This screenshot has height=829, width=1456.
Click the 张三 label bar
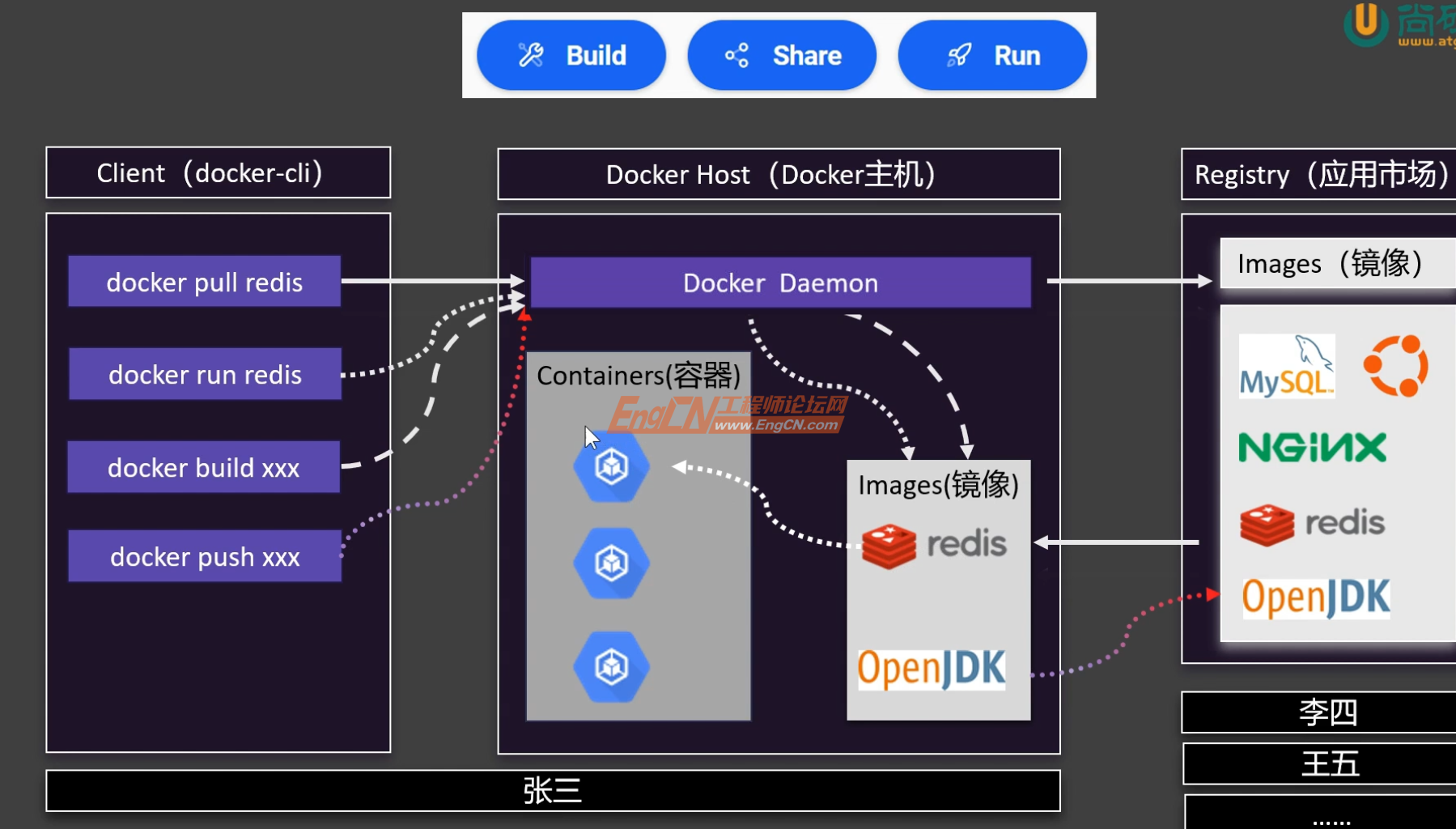tap(553, 790)
